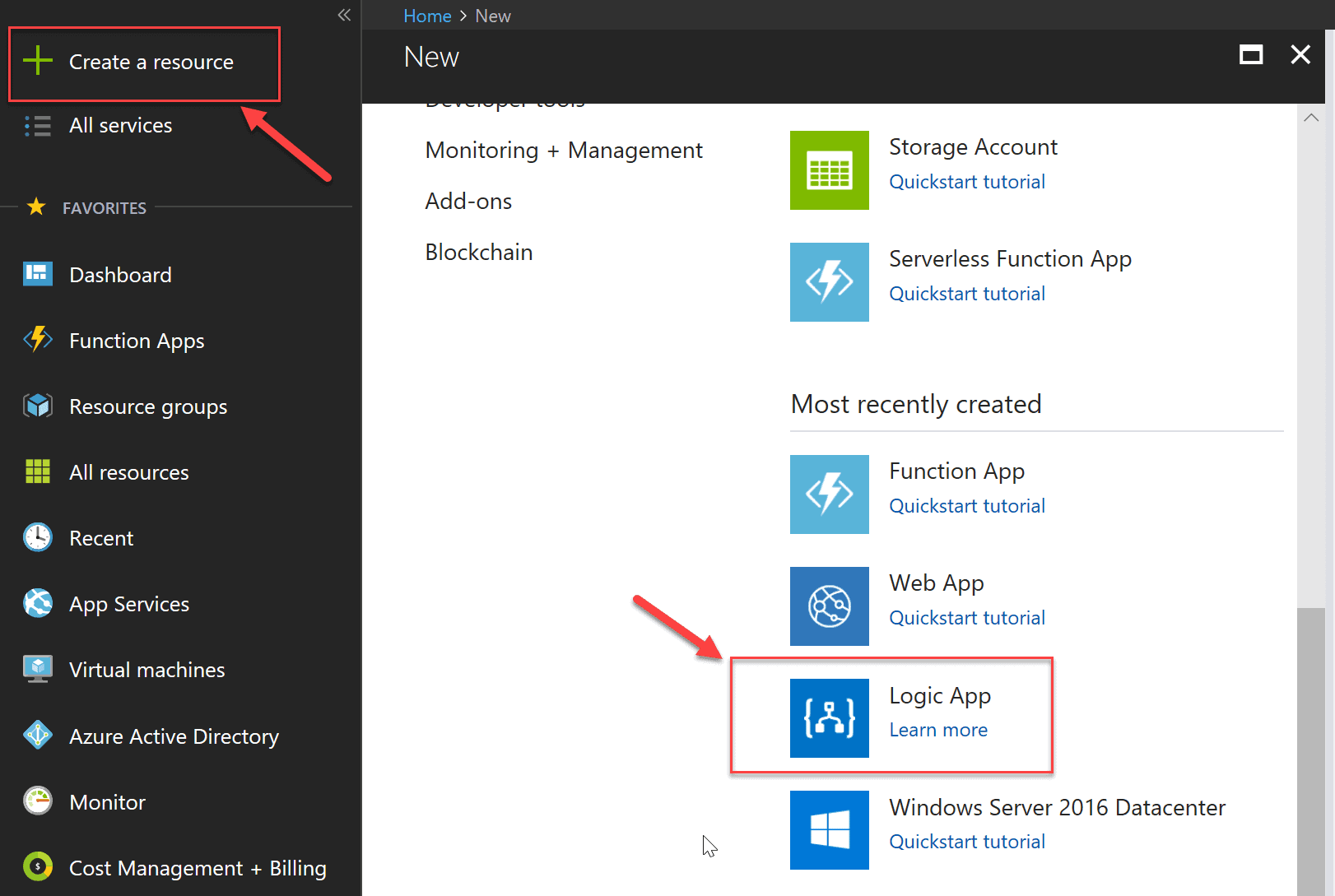
Task: Open Function Apps label in sidebar
Action: (137, 341)
